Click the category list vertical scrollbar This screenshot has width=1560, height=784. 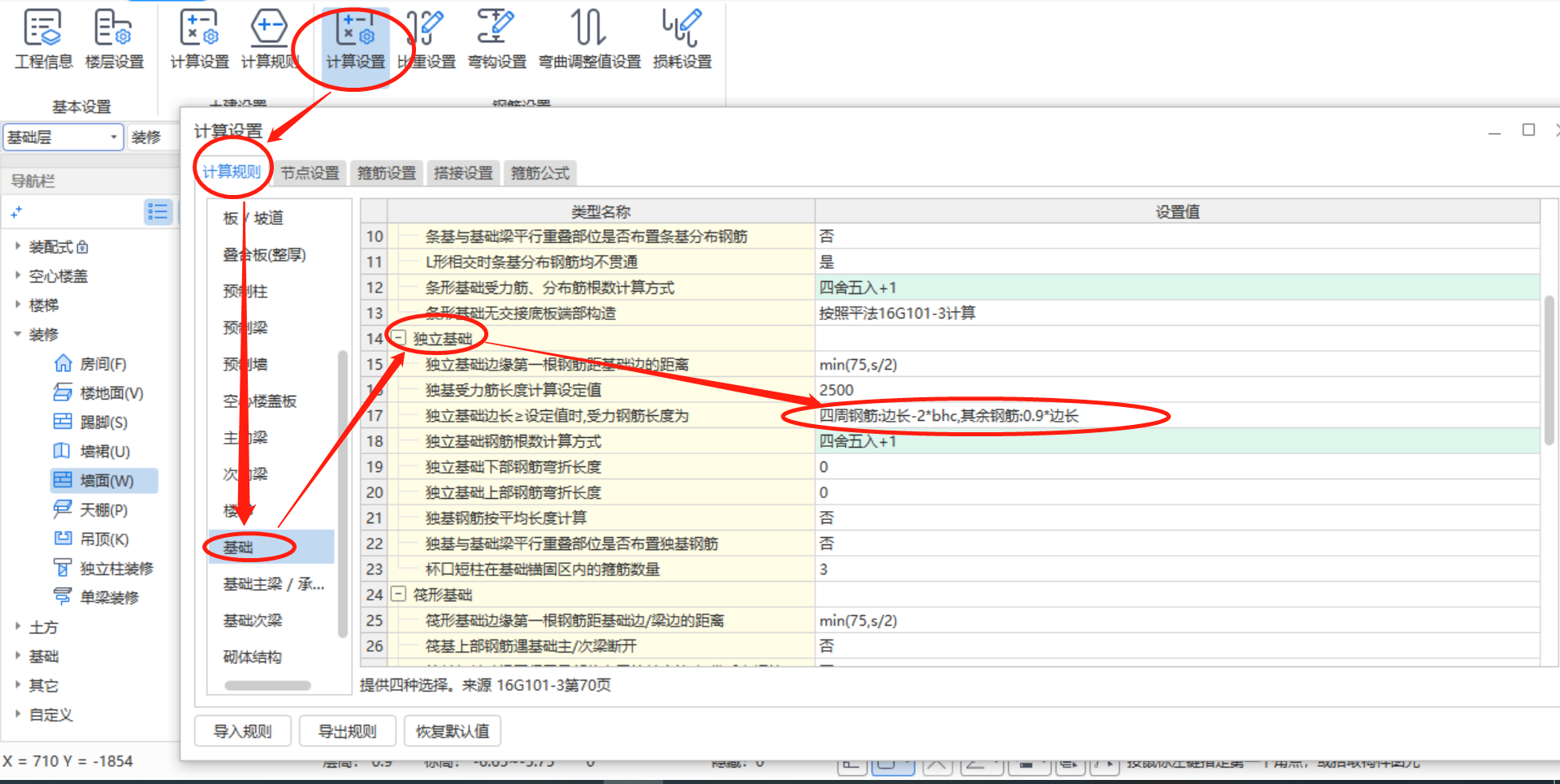(342, 493)
